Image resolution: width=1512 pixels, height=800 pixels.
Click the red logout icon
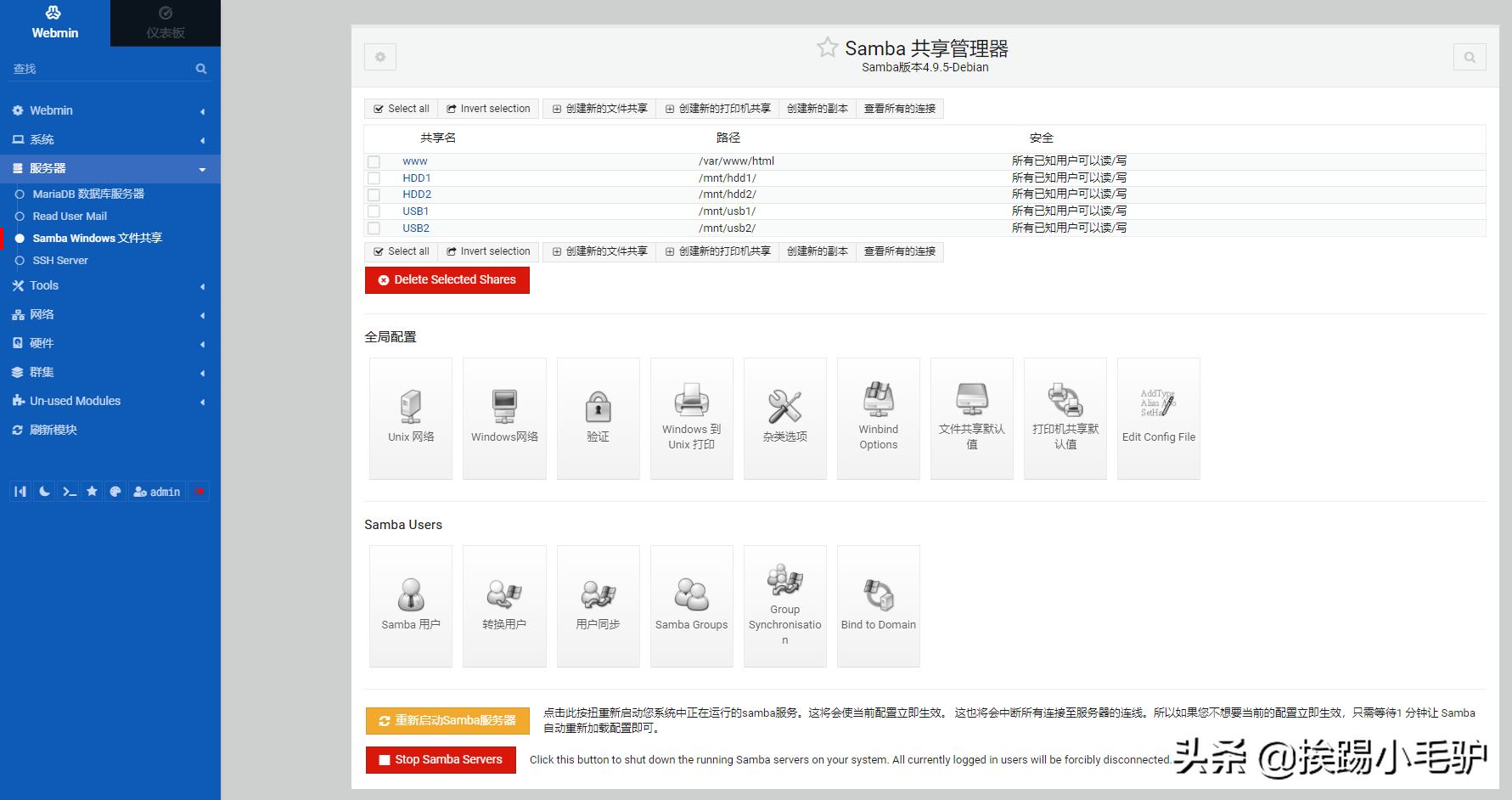(199, 492)
